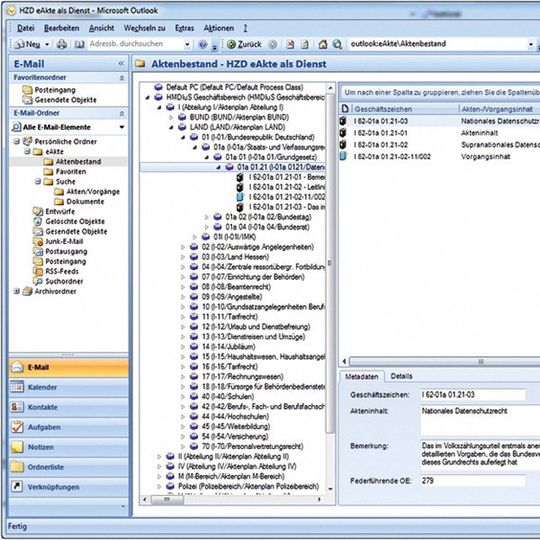Collapse the Persönliche Ordner tree node
The width and height of the screenshot is (540, 540).
(16, 141)
